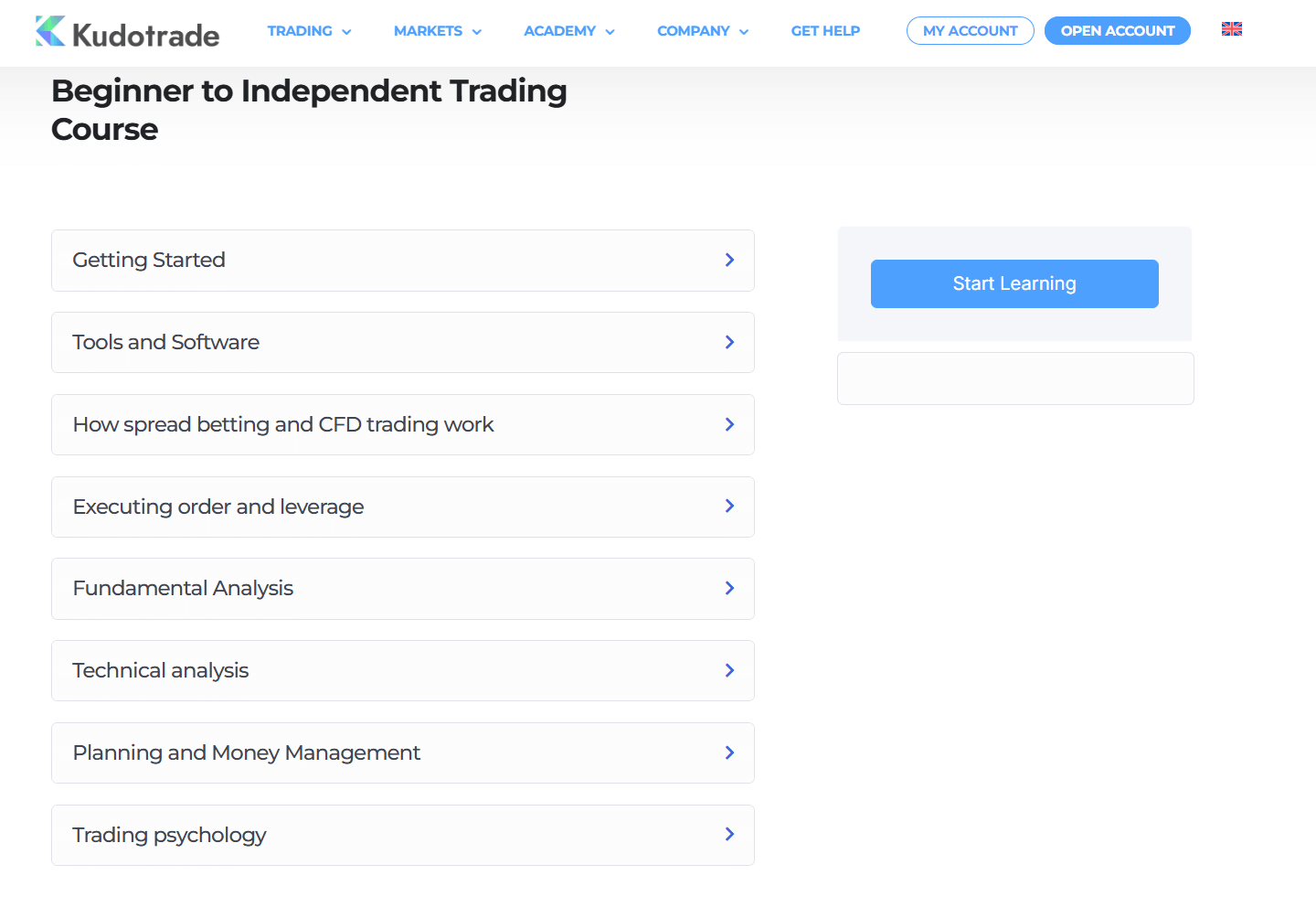Click the OPEN ACCOUNT button
The height and width of the screenshot is (907, 1316).
(x=1117, y=30)
